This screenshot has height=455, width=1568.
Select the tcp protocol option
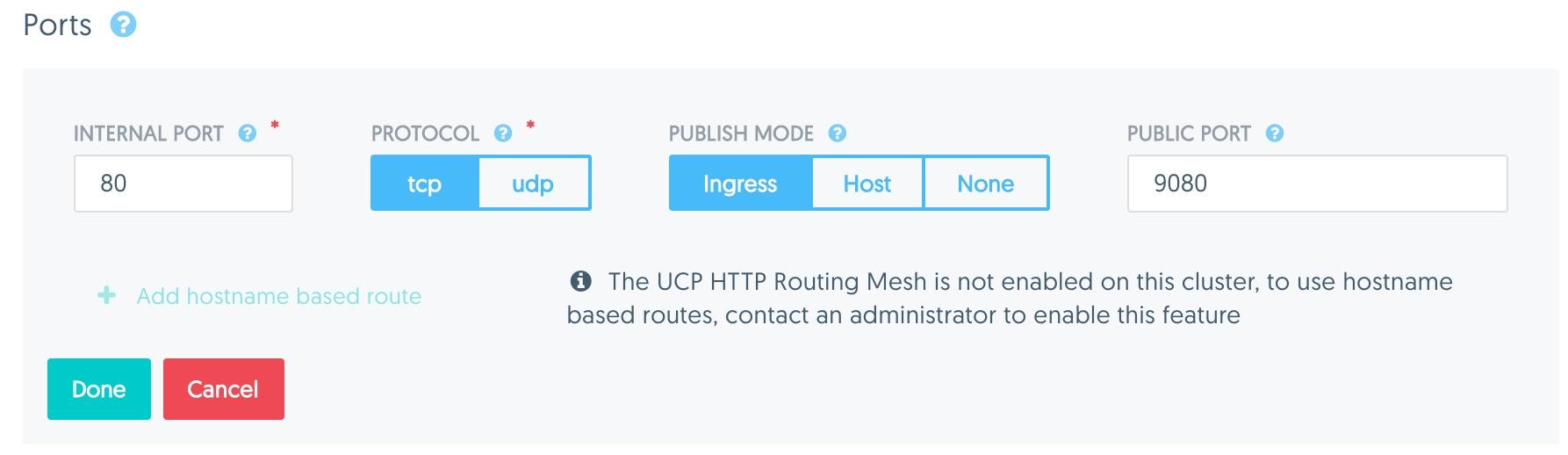pos(425,183)
